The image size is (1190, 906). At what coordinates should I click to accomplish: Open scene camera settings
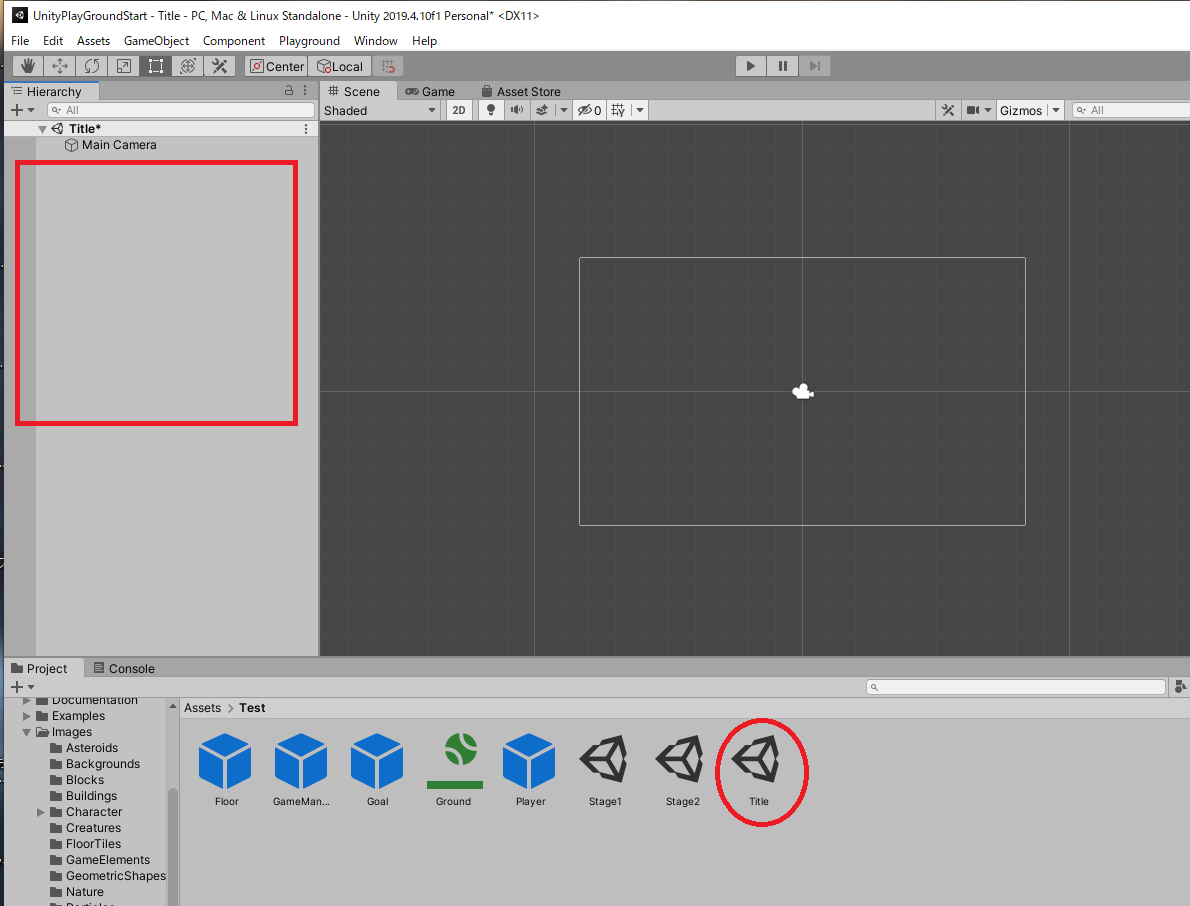point(978,111)
